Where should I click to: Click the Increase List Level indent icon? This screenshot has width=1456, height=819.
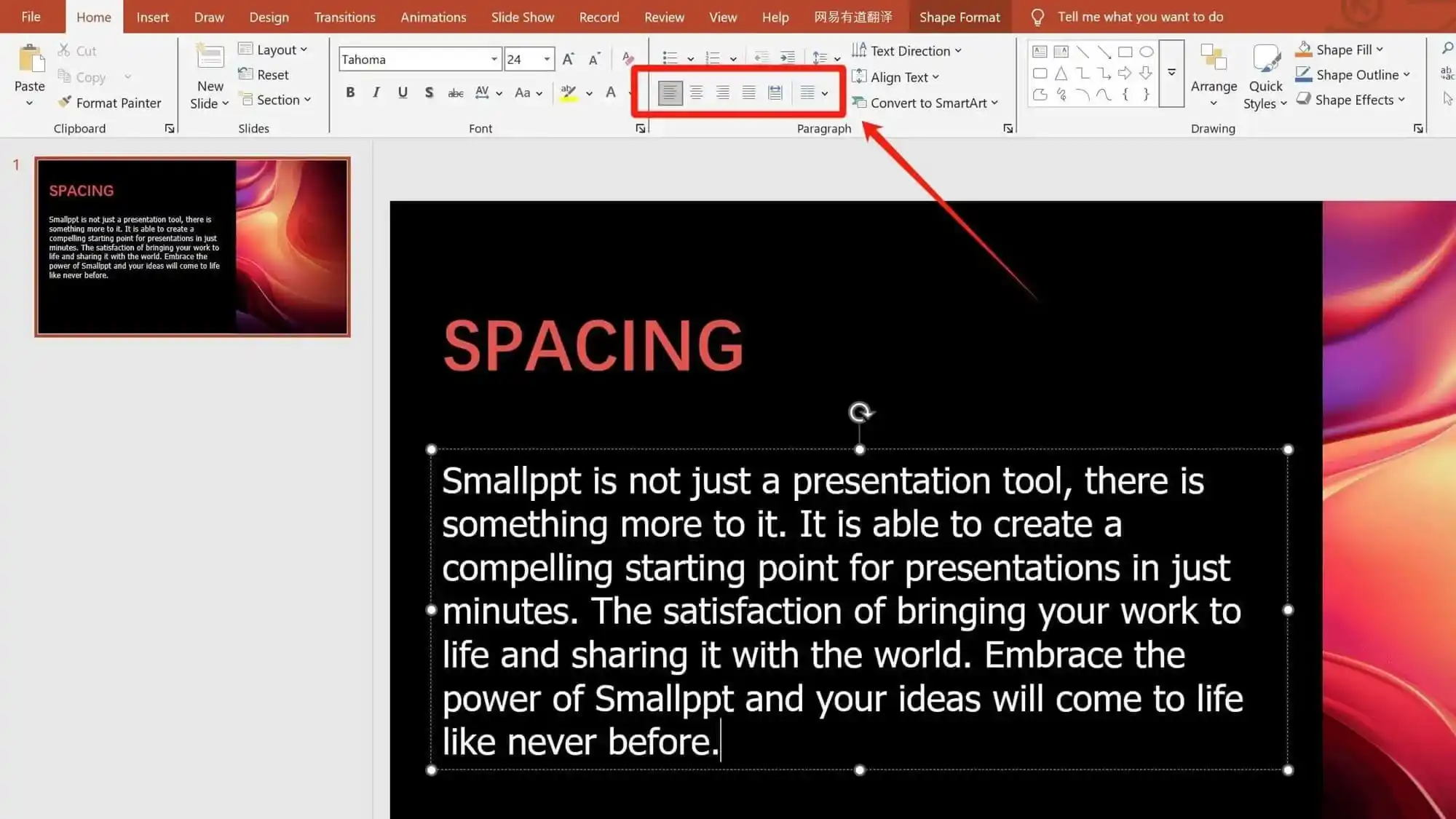[787, 57]
